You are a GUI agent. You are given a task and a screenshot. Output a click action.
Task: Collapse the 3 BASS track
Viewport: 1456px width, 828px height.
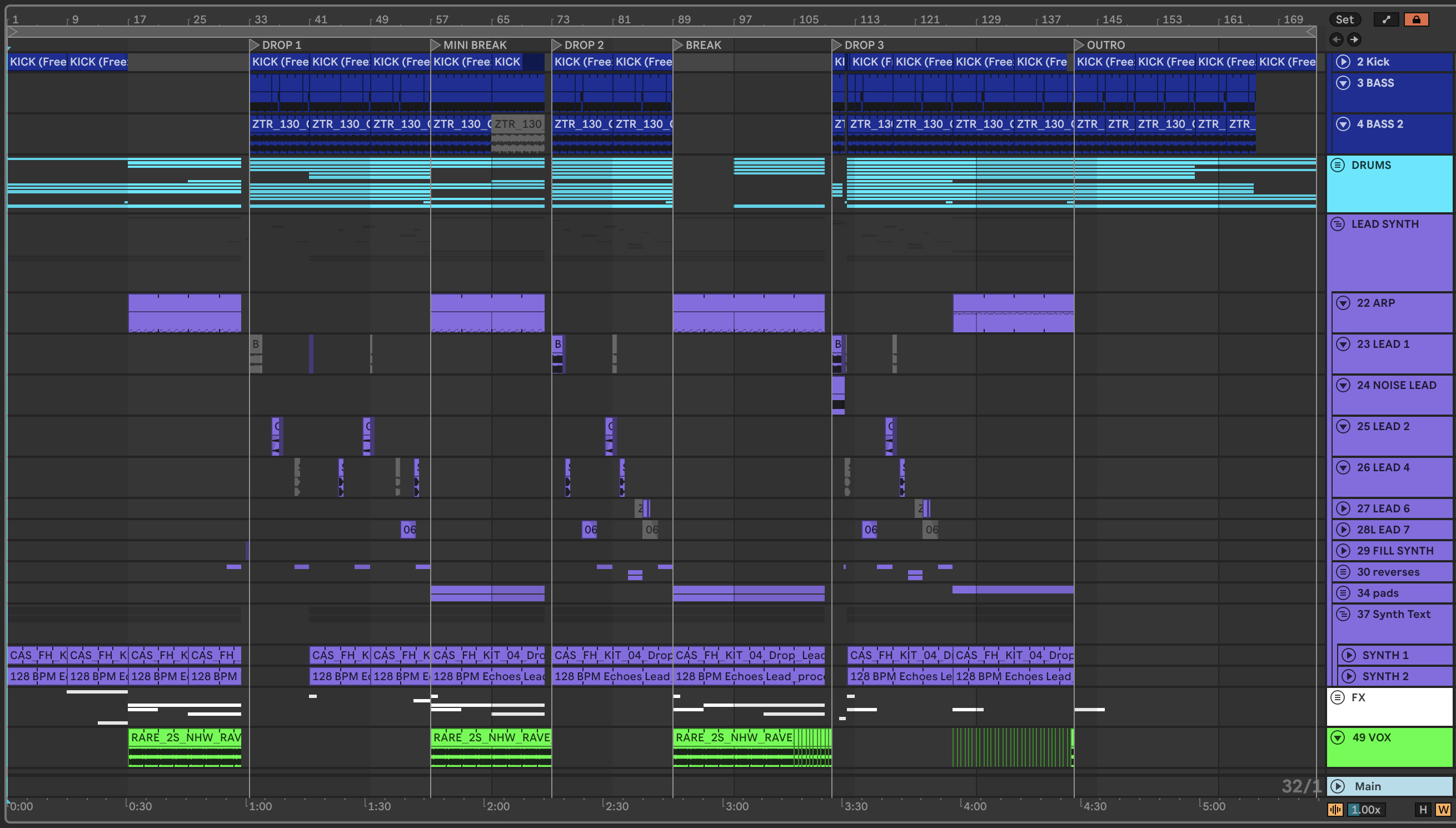(1343, 83)
